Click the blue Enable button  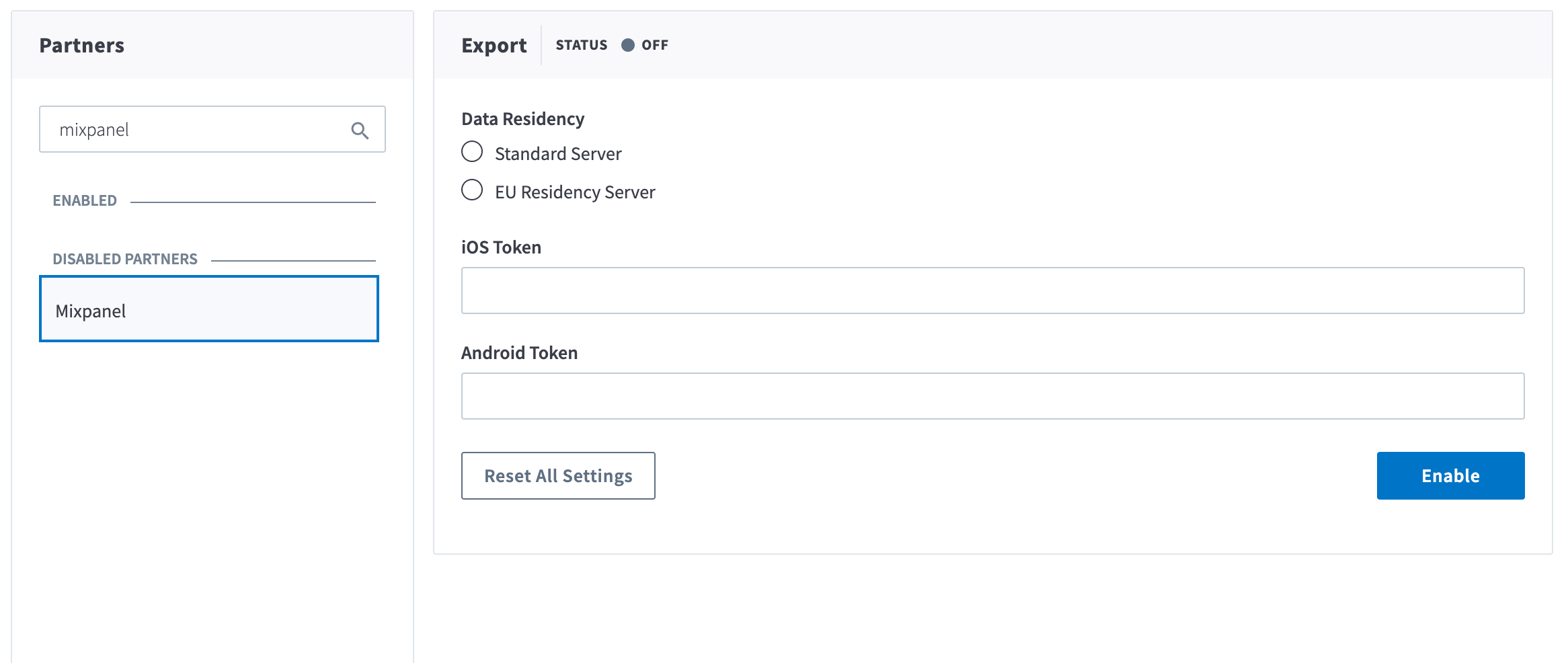pos(1450,475)
